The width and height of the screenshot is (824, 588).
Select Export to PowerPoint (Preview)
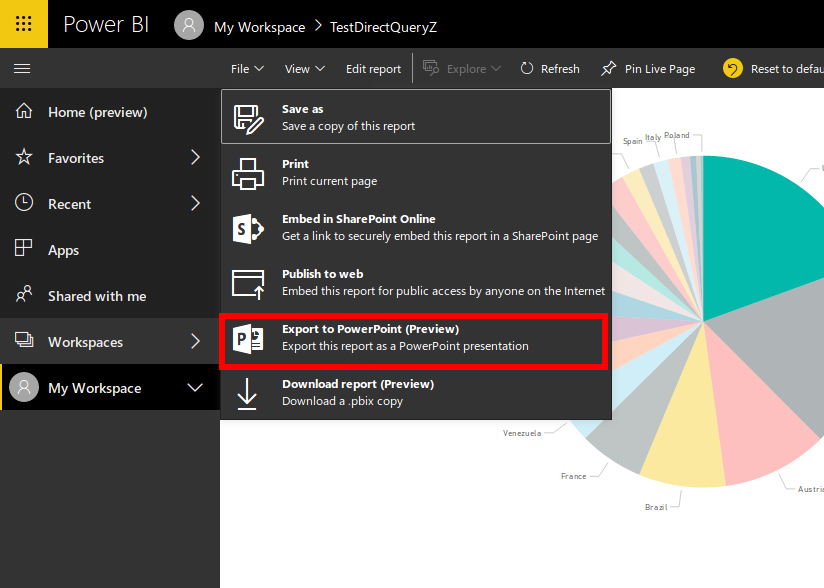click(414, 338)
